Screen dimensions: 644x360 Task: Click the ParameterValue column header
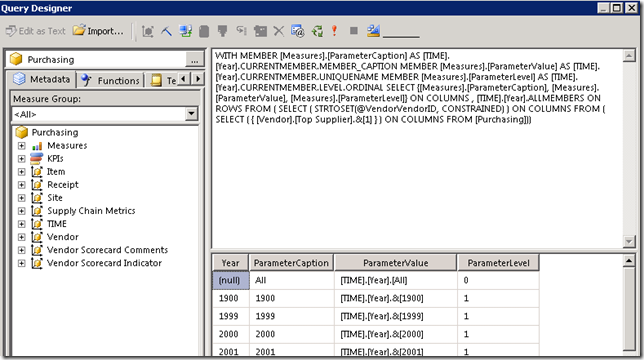[x=396, y=263]
